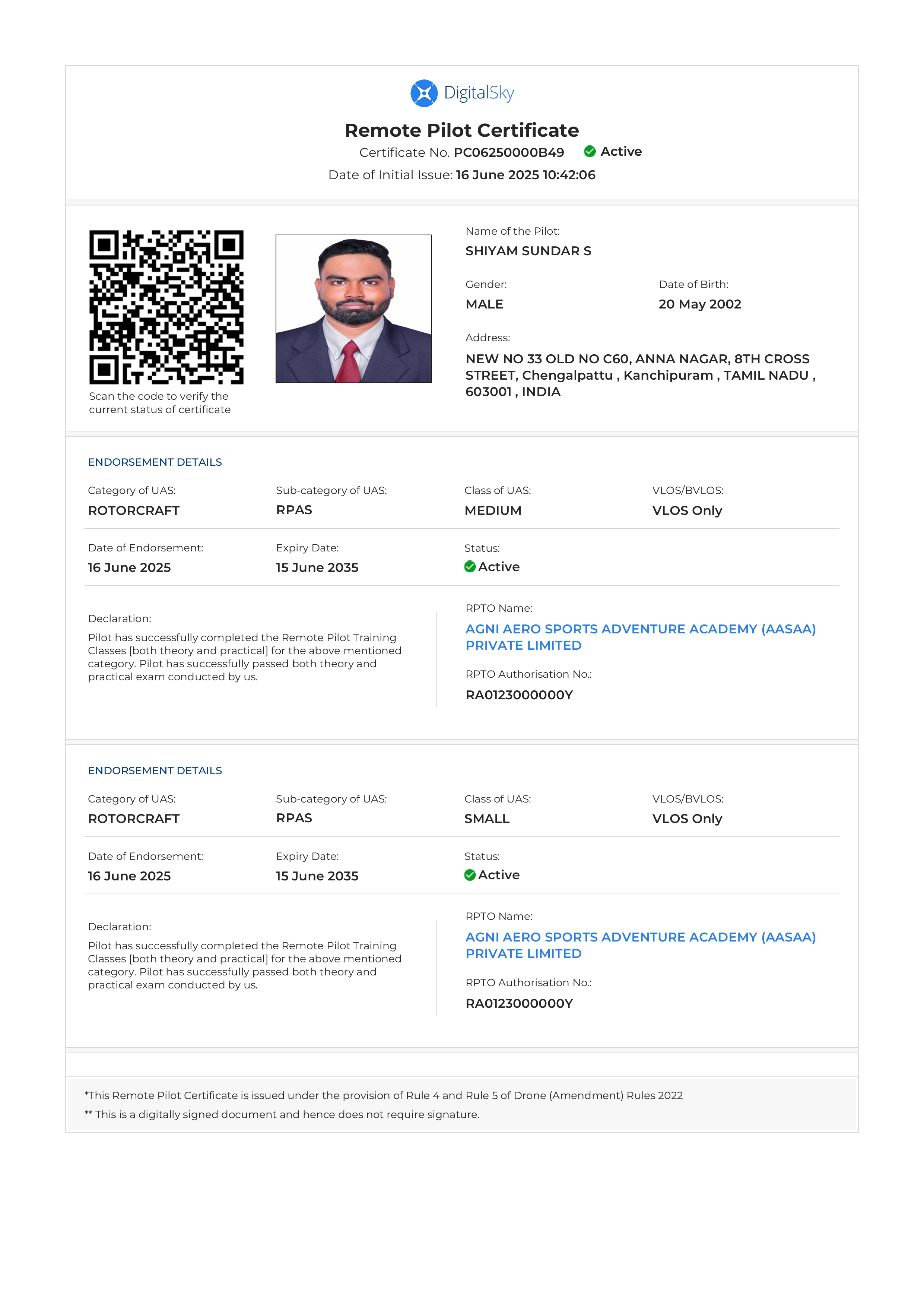924x1307 pixels.
Task: Select the RPTO Authorisation No. RA0123000000Y text
Action: coord(520,695)
